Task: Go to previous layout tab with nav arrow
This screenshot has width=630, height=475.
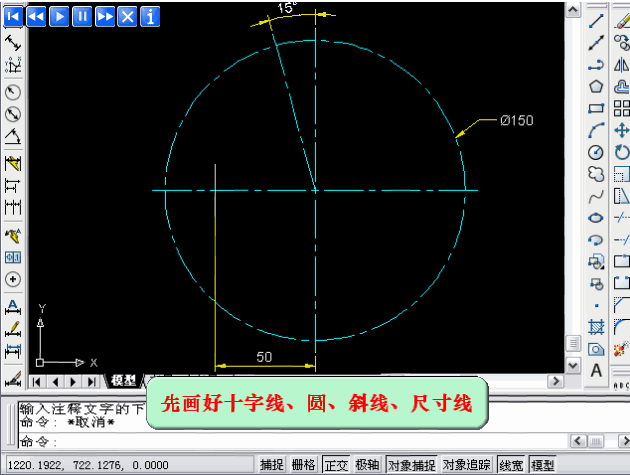Action: 55,382
